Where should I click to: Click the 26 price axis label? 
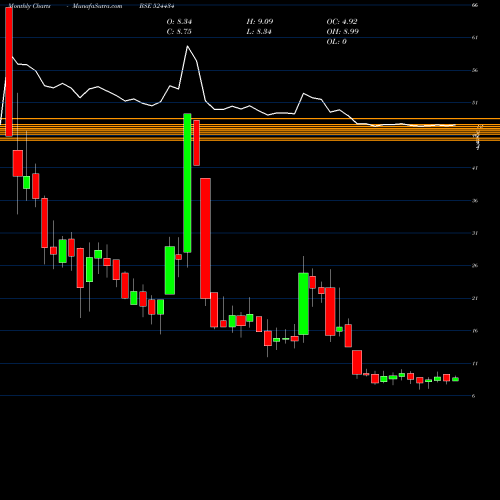[475, 266]
